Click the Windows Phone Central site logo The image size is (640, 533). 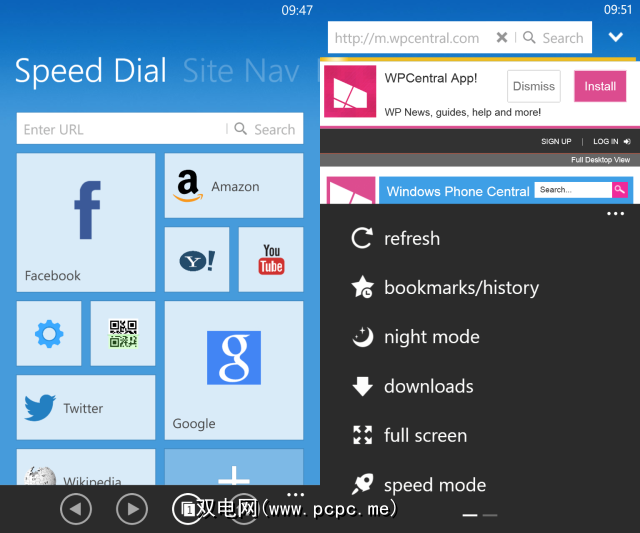point(351,190)
